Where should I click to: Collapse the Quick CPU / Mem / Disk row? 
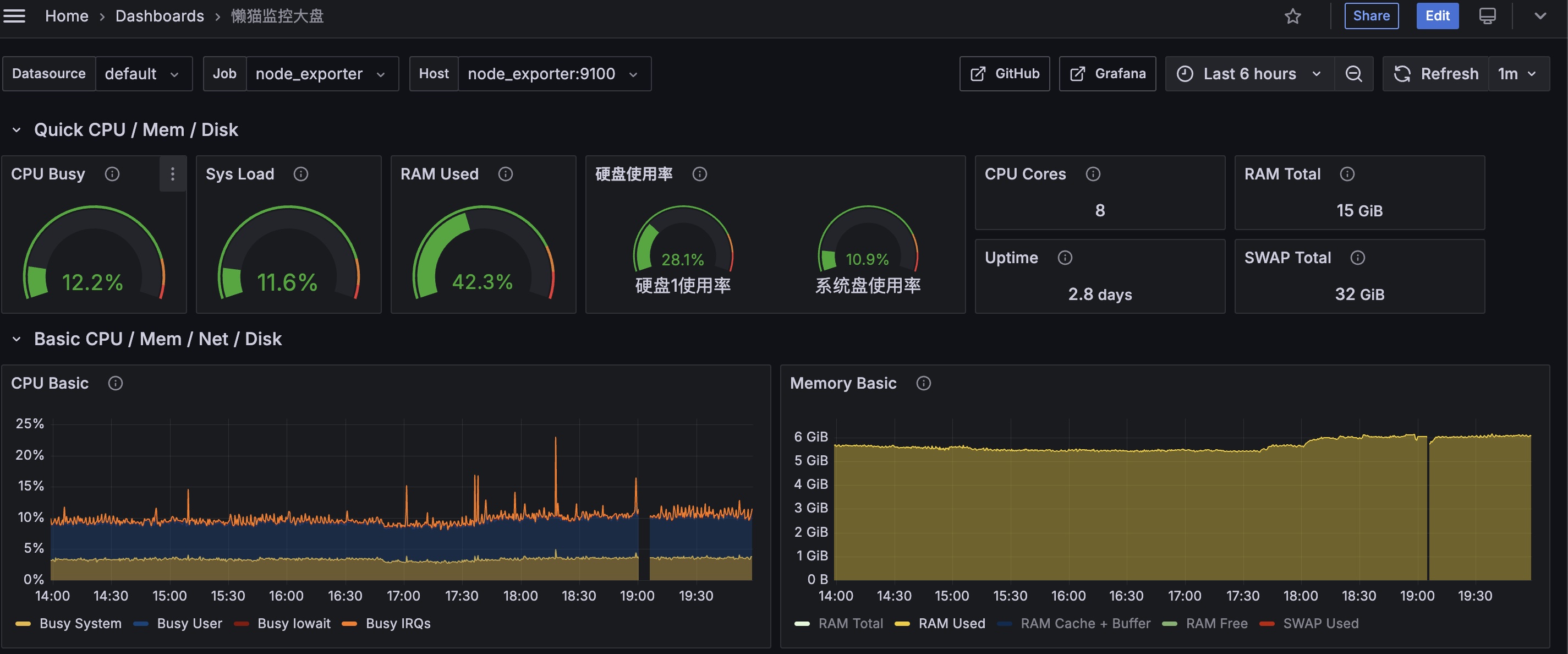17,130
